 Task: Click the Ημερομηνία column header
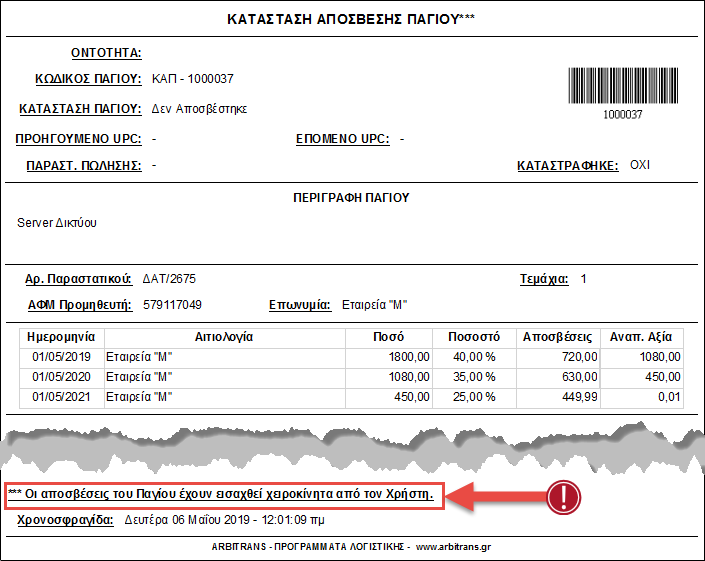point(62,337)
